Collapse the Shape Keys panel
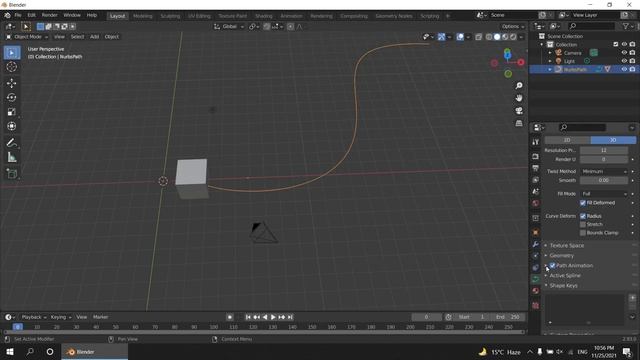Image resolution: width=640 pixels, height=360 pixels. click(563, 285)
